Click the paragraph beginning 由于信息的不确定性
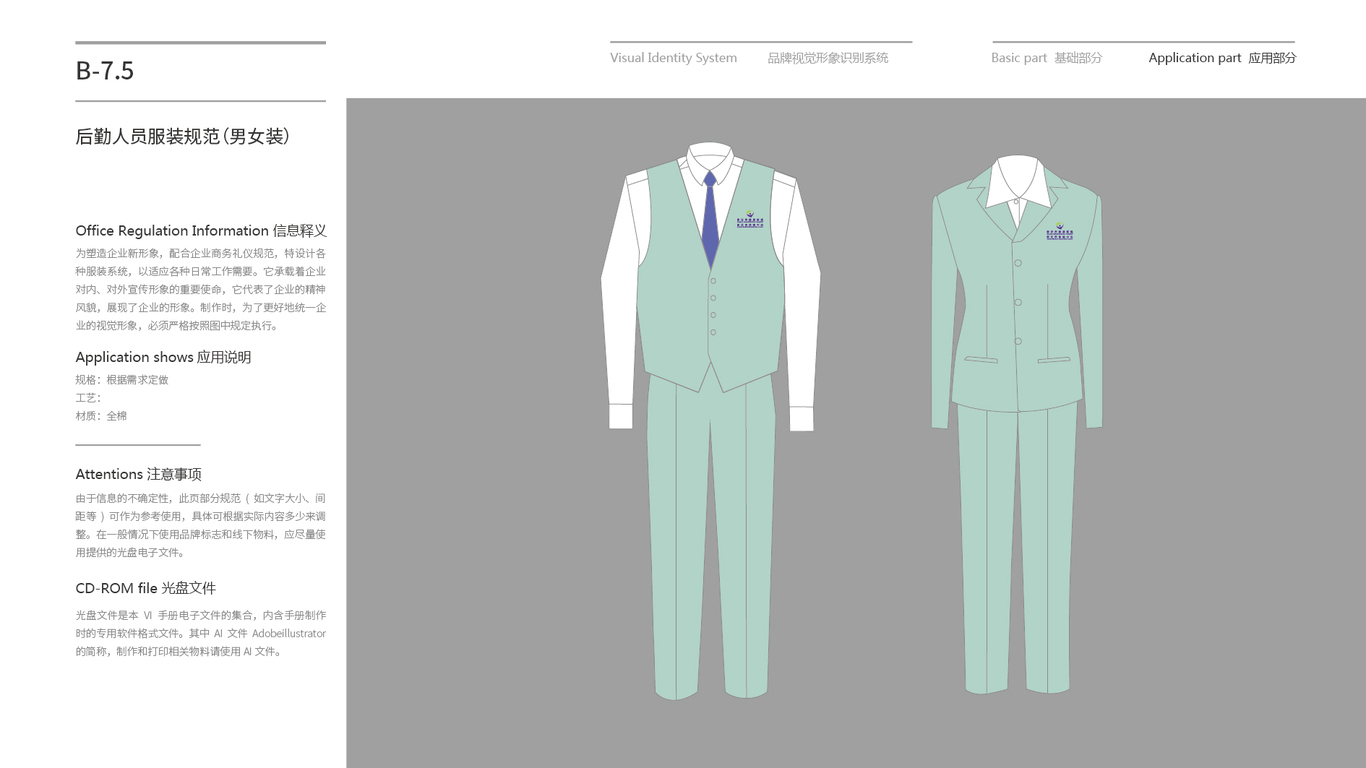Viewport: 1366px width, 768px height. [x=200, y=525]
